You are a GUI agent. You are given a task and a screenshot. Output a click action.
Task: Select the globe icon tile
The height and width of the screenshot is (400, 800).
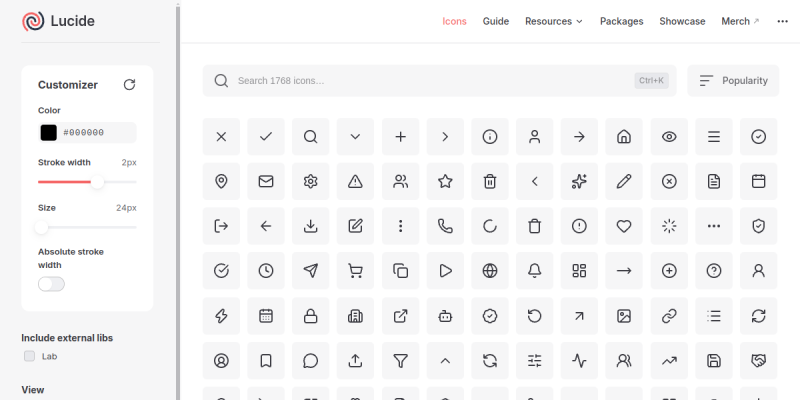pos(490,270)
